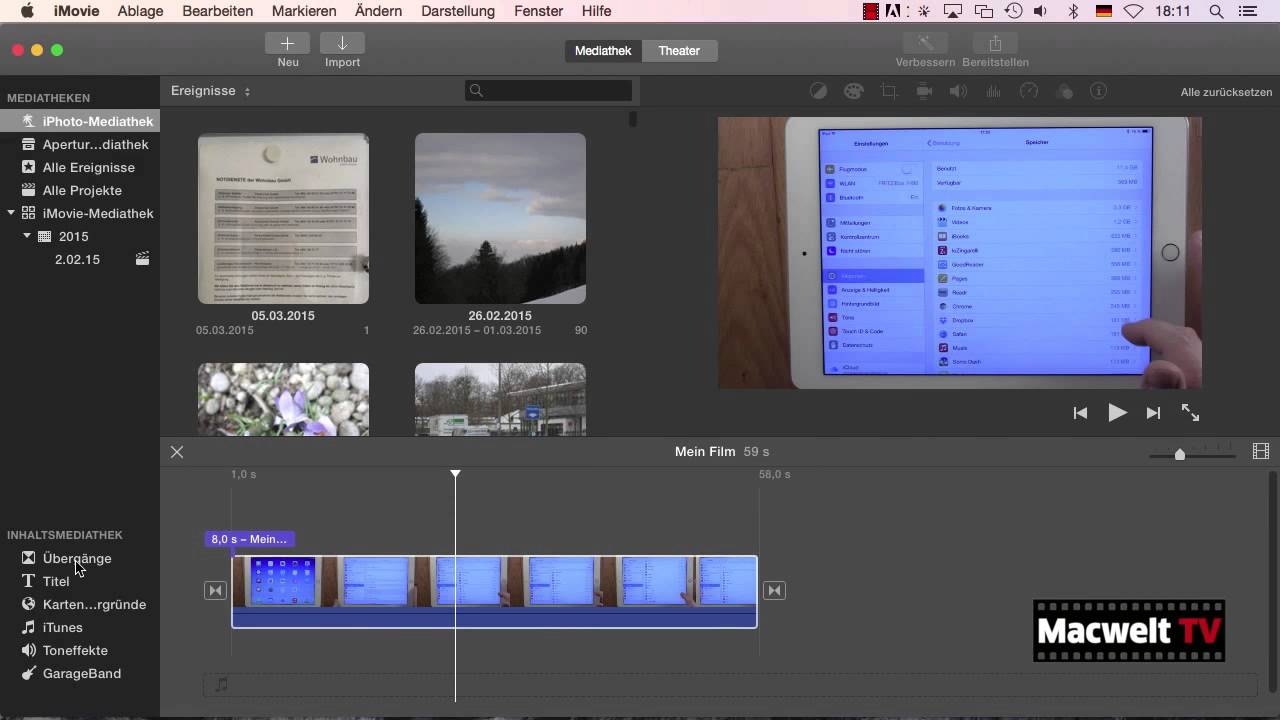Switch to the Theater view
Screen dimensions: 1280x720
coord(679,51)
